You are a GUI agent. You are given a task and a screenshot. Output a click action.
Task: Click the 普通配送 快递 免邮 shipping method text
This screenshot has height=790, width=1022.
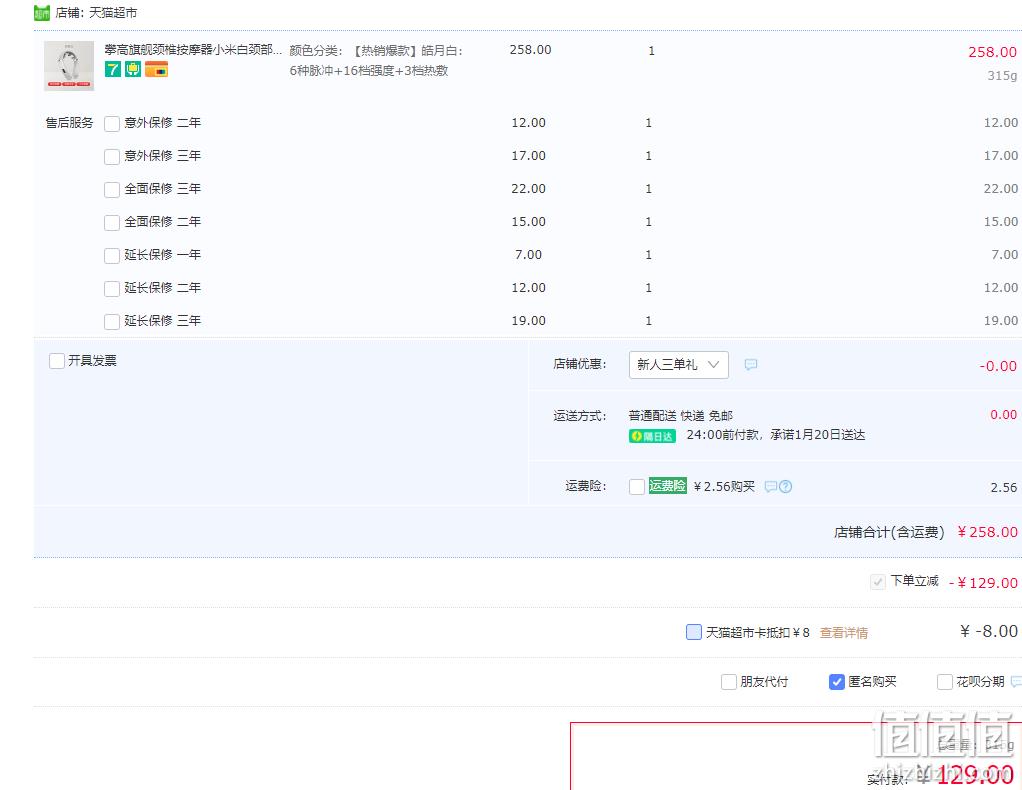click(x=680, y=416)
